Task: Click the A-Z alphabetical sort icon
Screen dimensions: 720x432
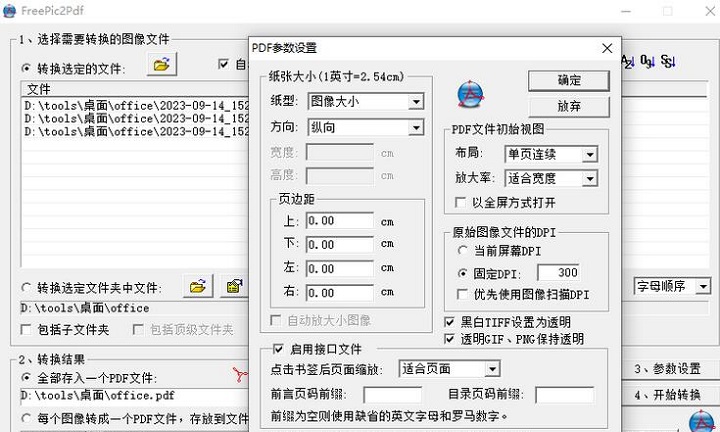Action: (628, 62)
